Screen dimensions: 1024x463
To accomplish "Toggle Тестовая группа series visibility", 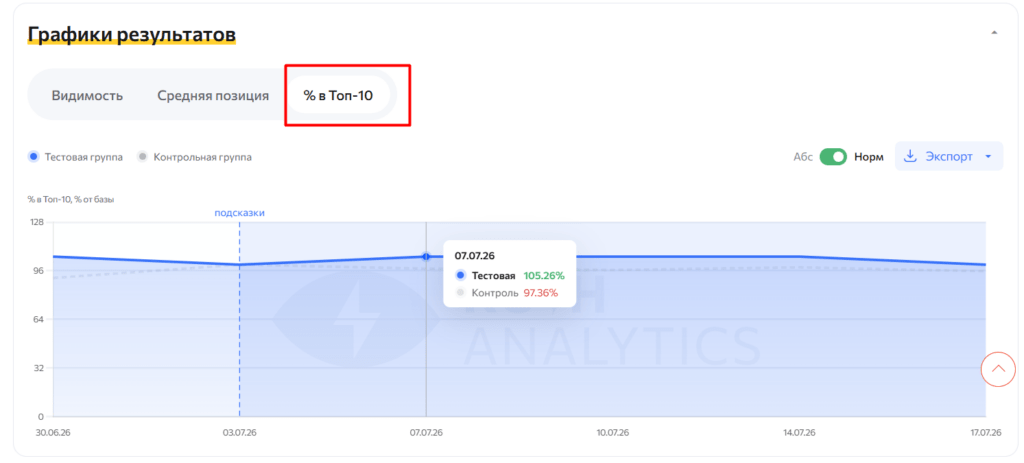I will coord(76,157).
